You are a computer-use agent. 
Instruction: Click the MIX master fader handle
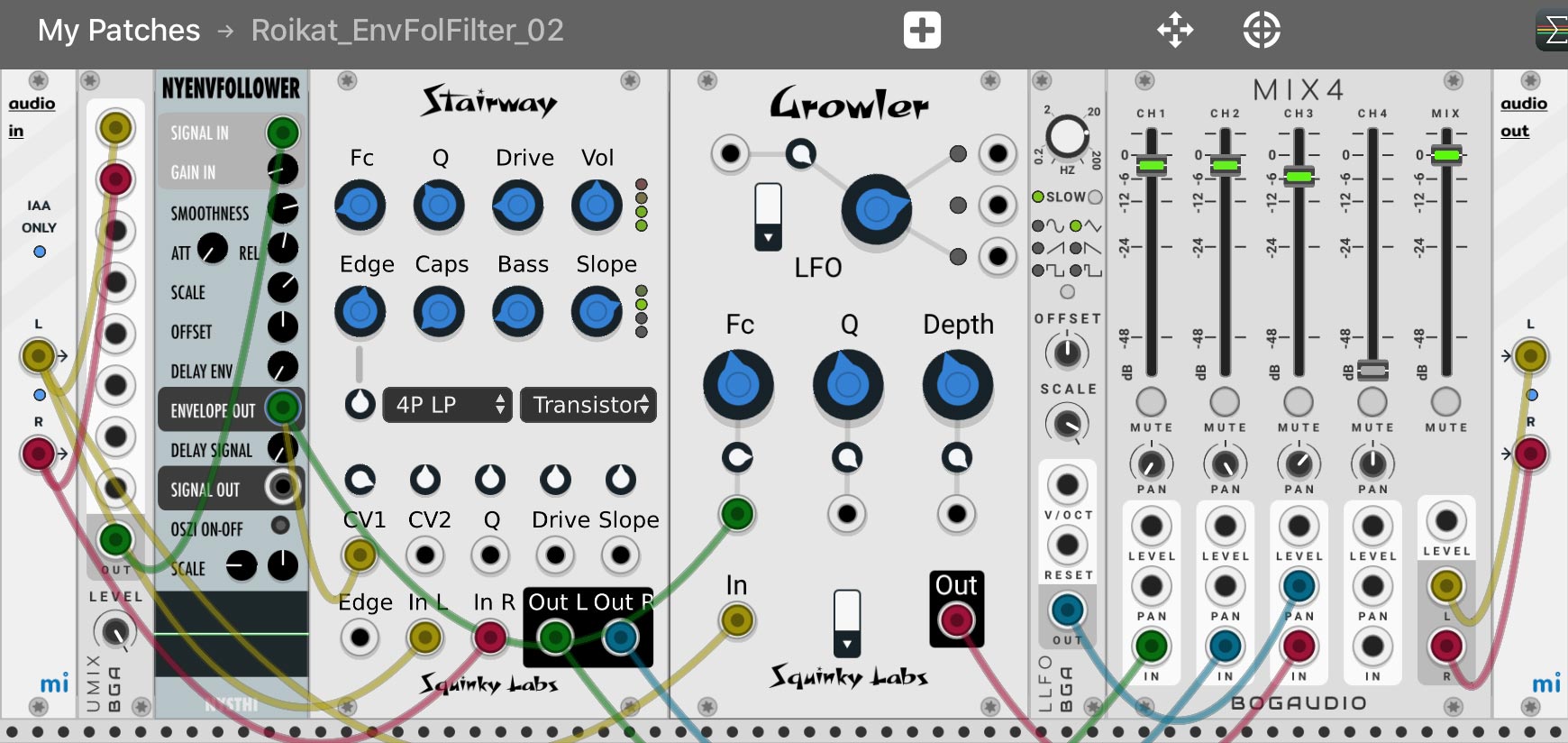tap(1446, 155)
